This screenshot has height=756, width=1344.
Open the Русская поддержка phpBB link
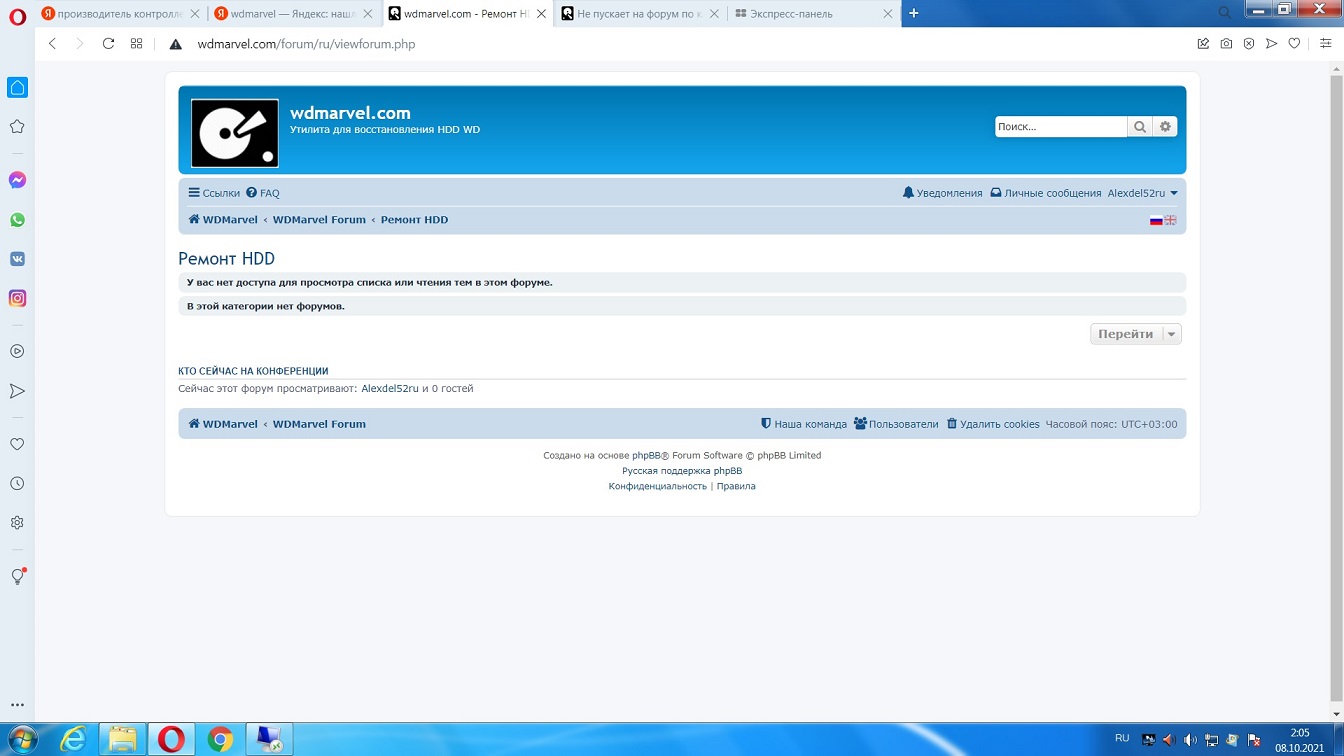(x=682, y=471)
